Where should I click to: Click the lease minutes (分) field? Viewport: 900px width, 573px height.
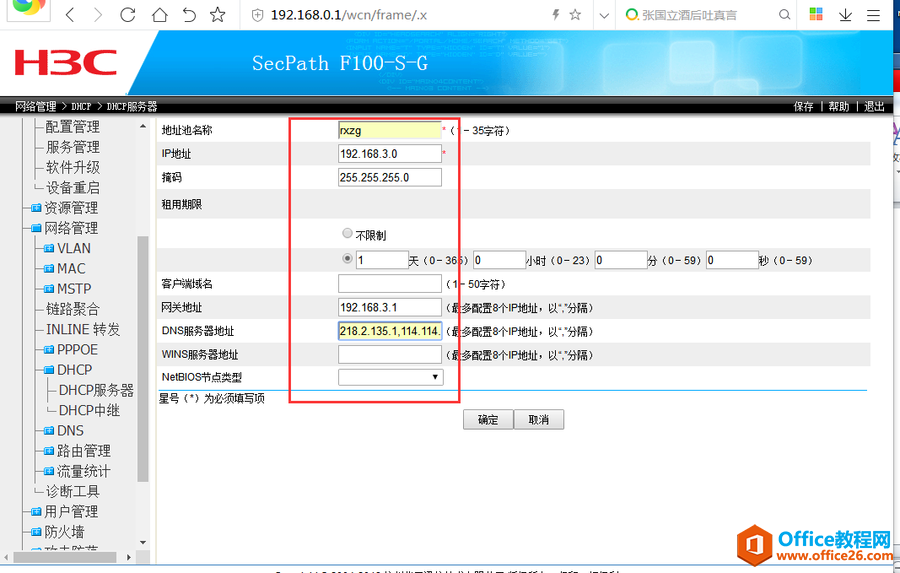[621, 260]
